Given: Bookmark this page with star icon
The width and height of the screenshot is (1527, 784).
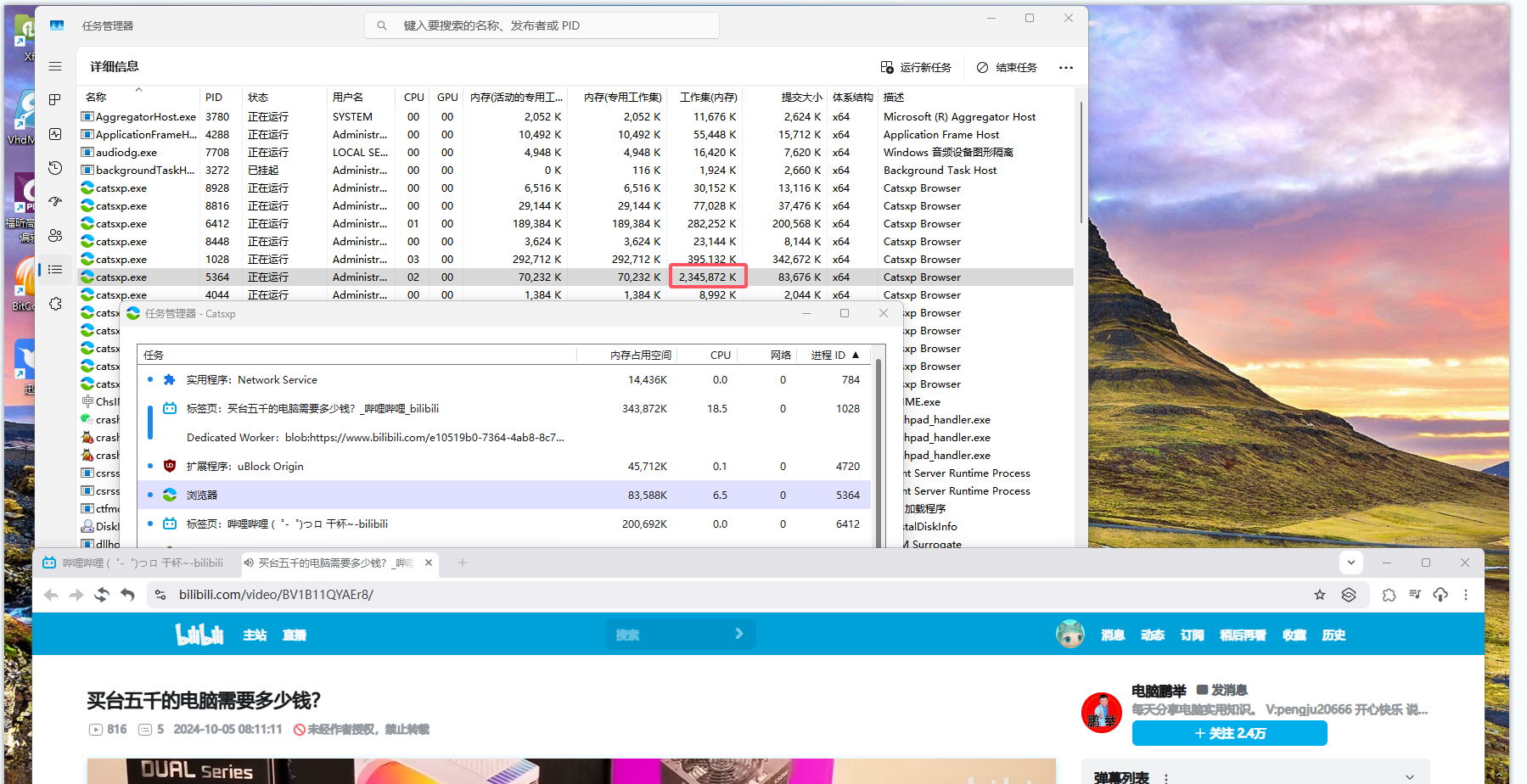Looking at the screenshot, I should pos(1320,595).
